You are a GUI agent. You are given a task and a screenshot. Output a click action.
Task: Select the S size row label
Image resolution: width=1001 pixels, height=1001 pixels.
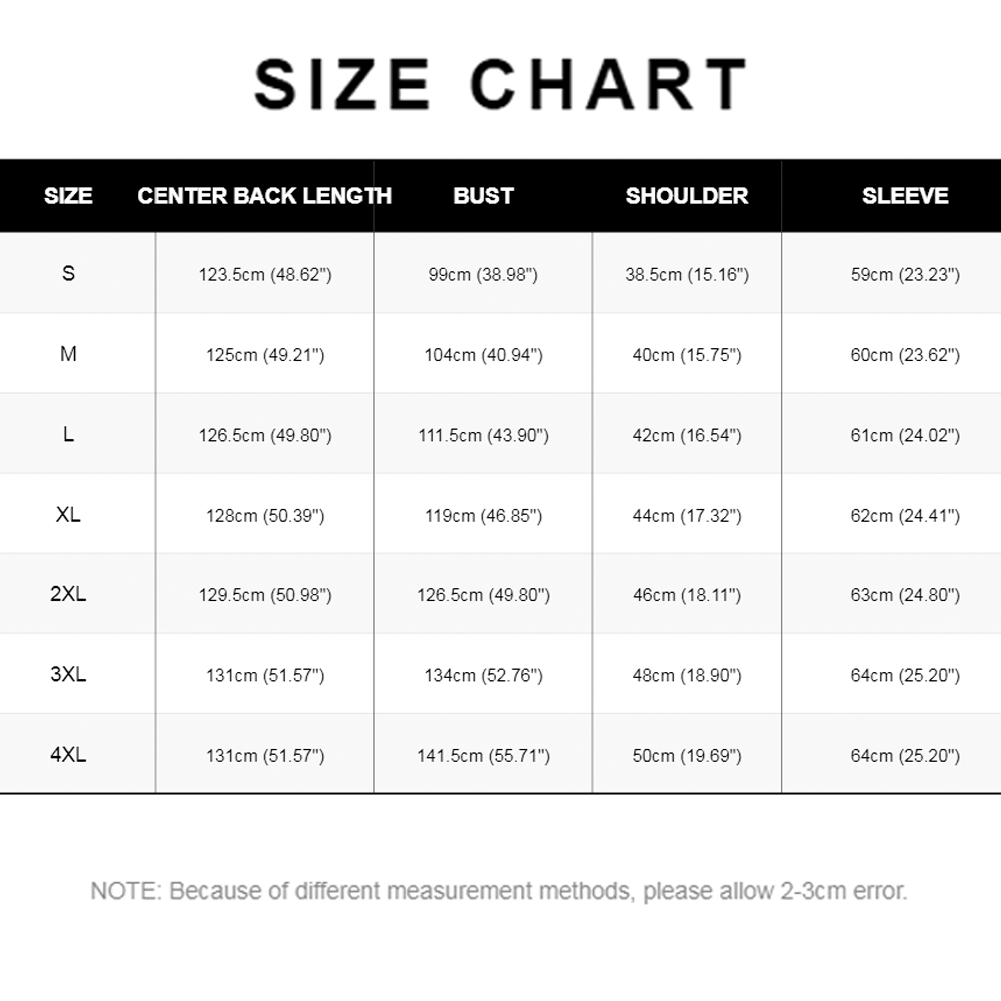pyautogui.click(x=68, y=273)
